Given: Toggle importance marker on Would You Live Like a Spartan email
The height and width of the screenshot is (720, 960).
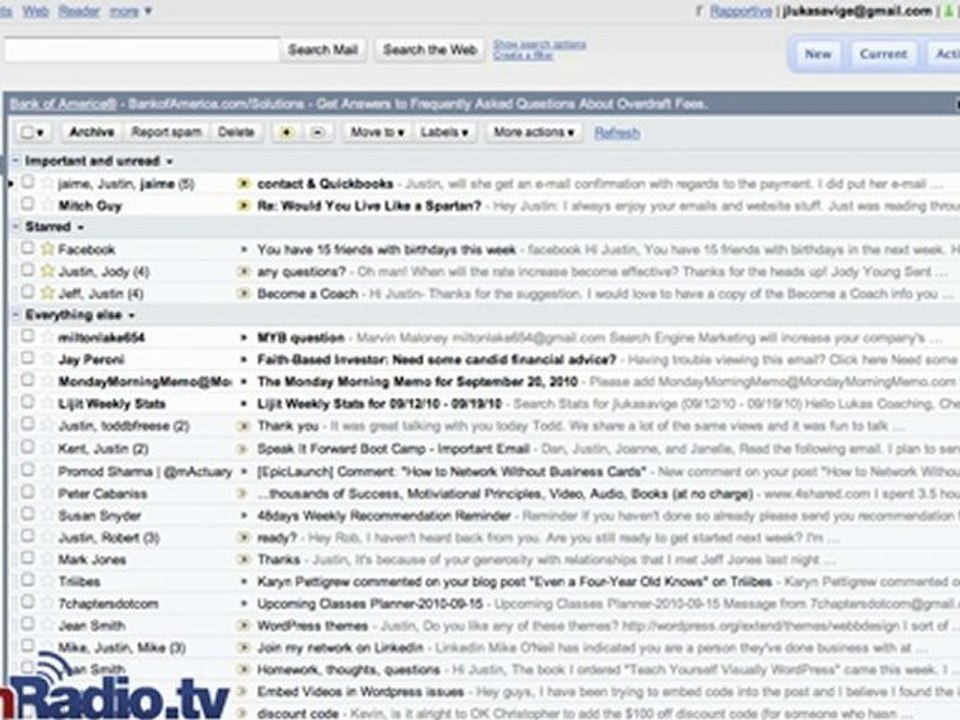Looking at the screenshot, I should pos(244,205).
